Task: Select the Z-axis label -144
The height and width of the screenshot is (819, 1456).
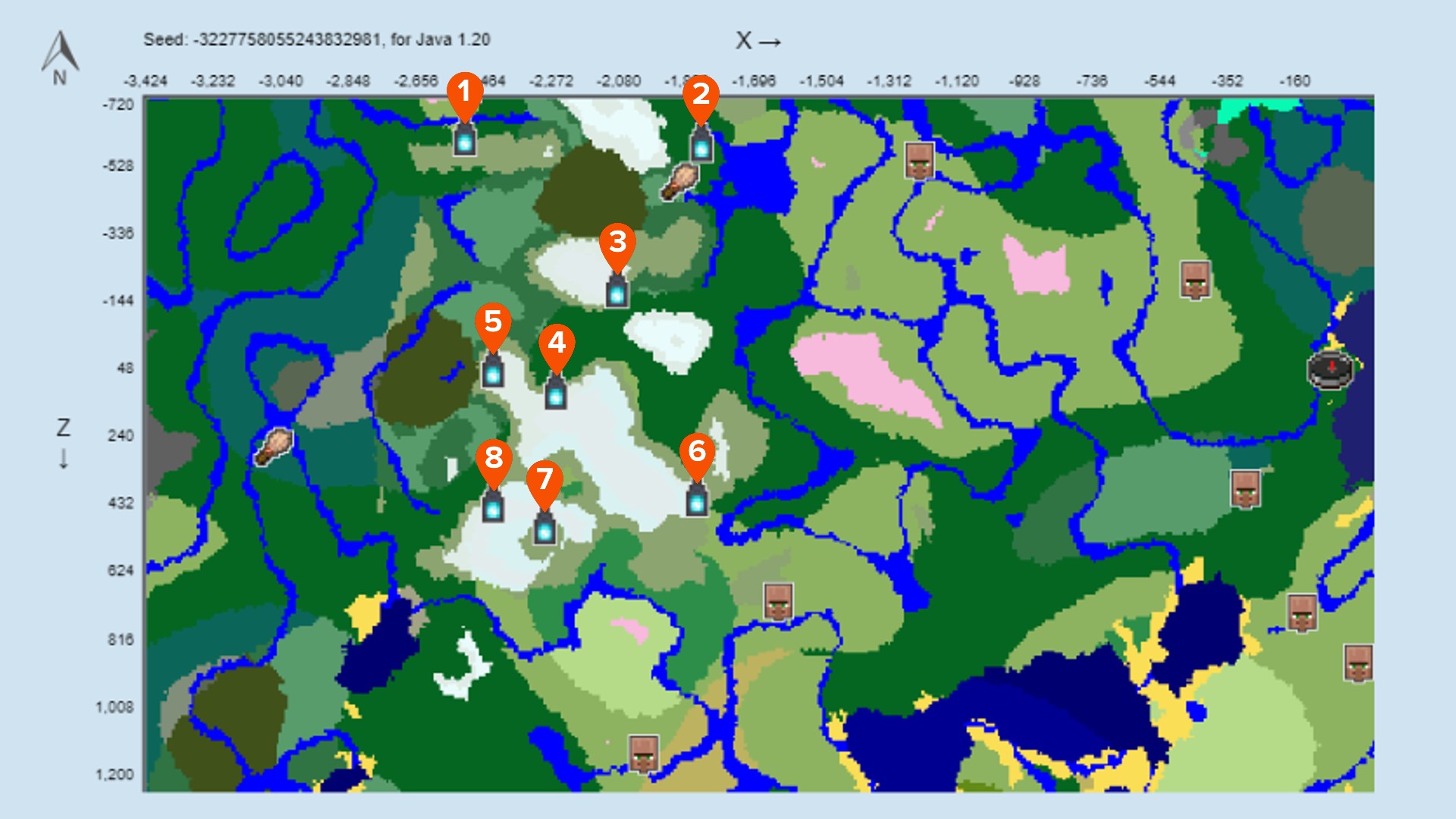Action: coord(118,301)
